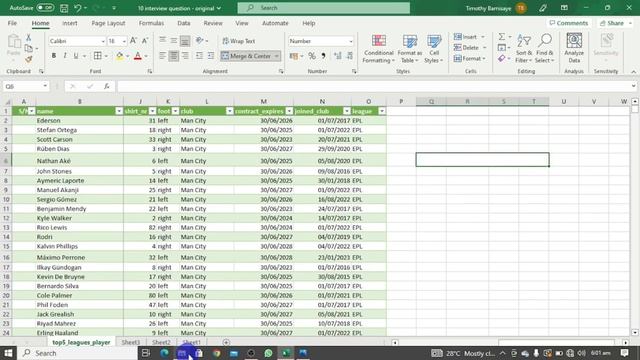Open Find & Select
The width and height of the screenshot is (640, 360).
[545, 49]
